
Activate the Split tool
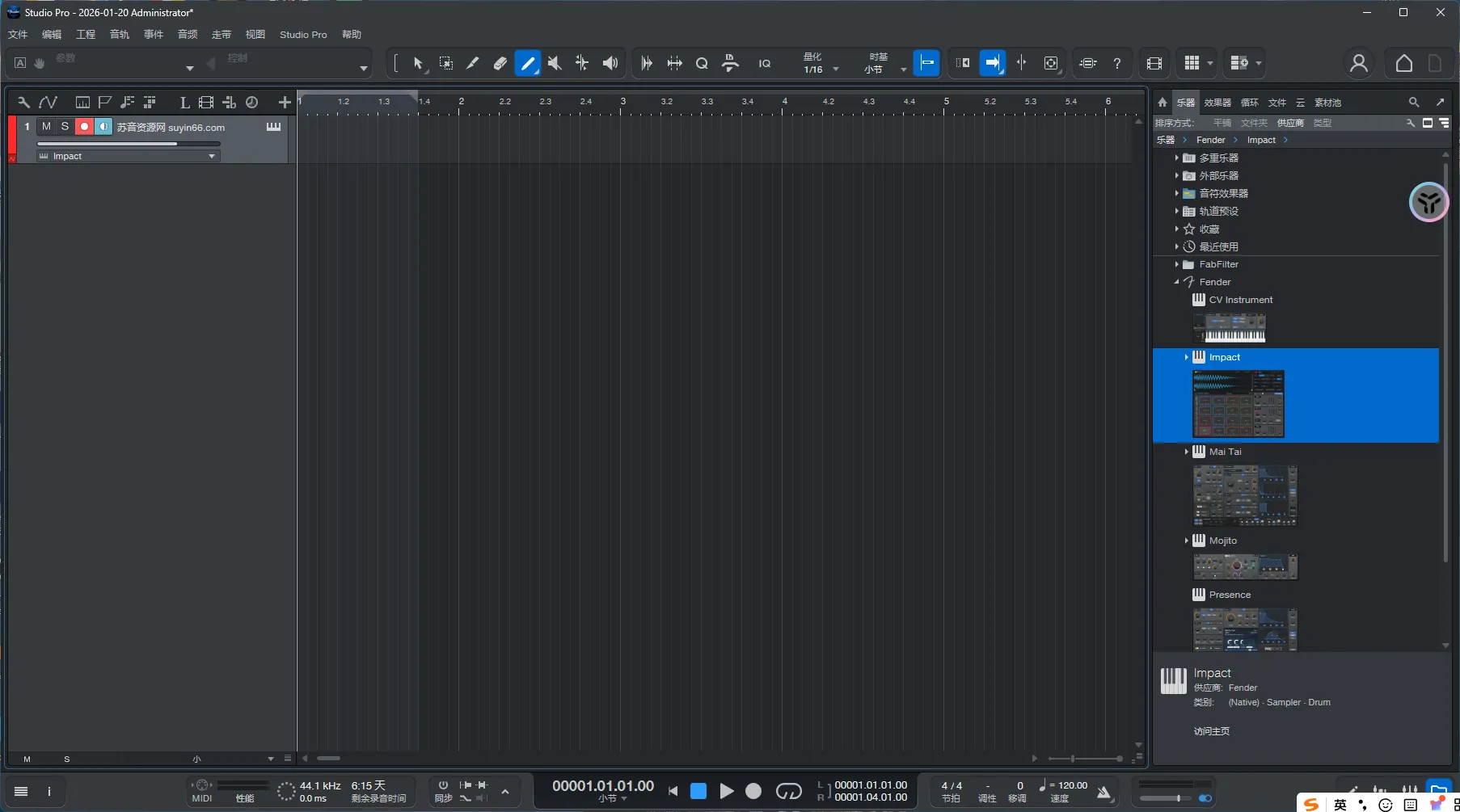473,63
